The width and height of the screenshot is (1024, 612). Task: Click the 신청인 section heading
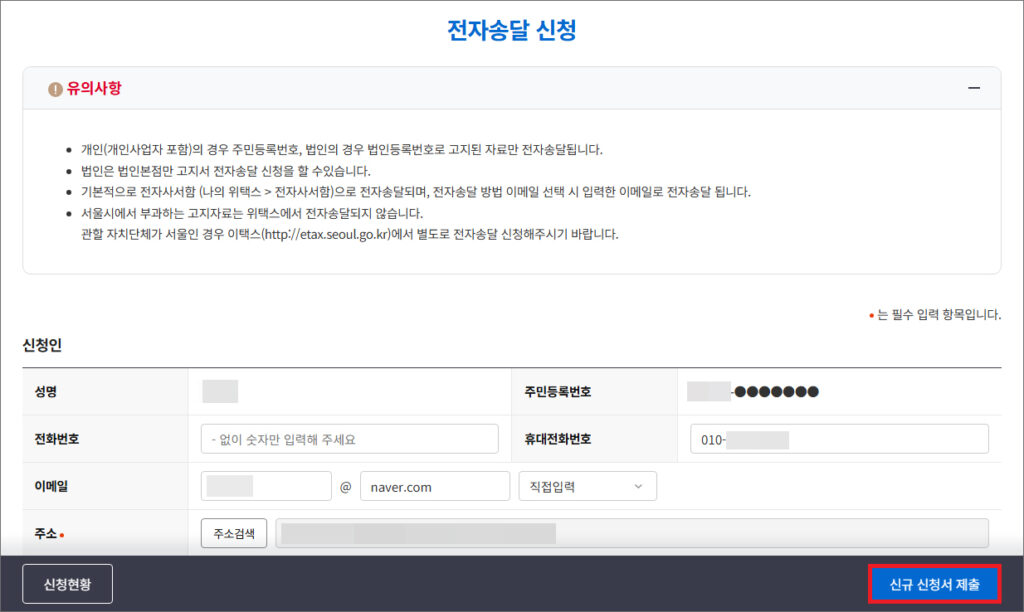43,344
